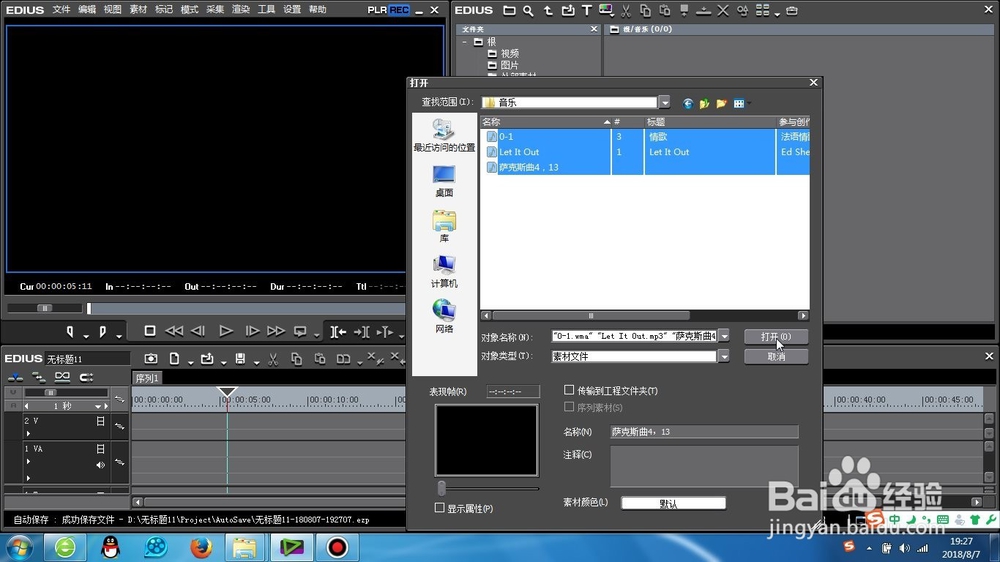Open the 编辑 menu
The width and height of the screenshot is (1000, 562).
coord(87,10)
